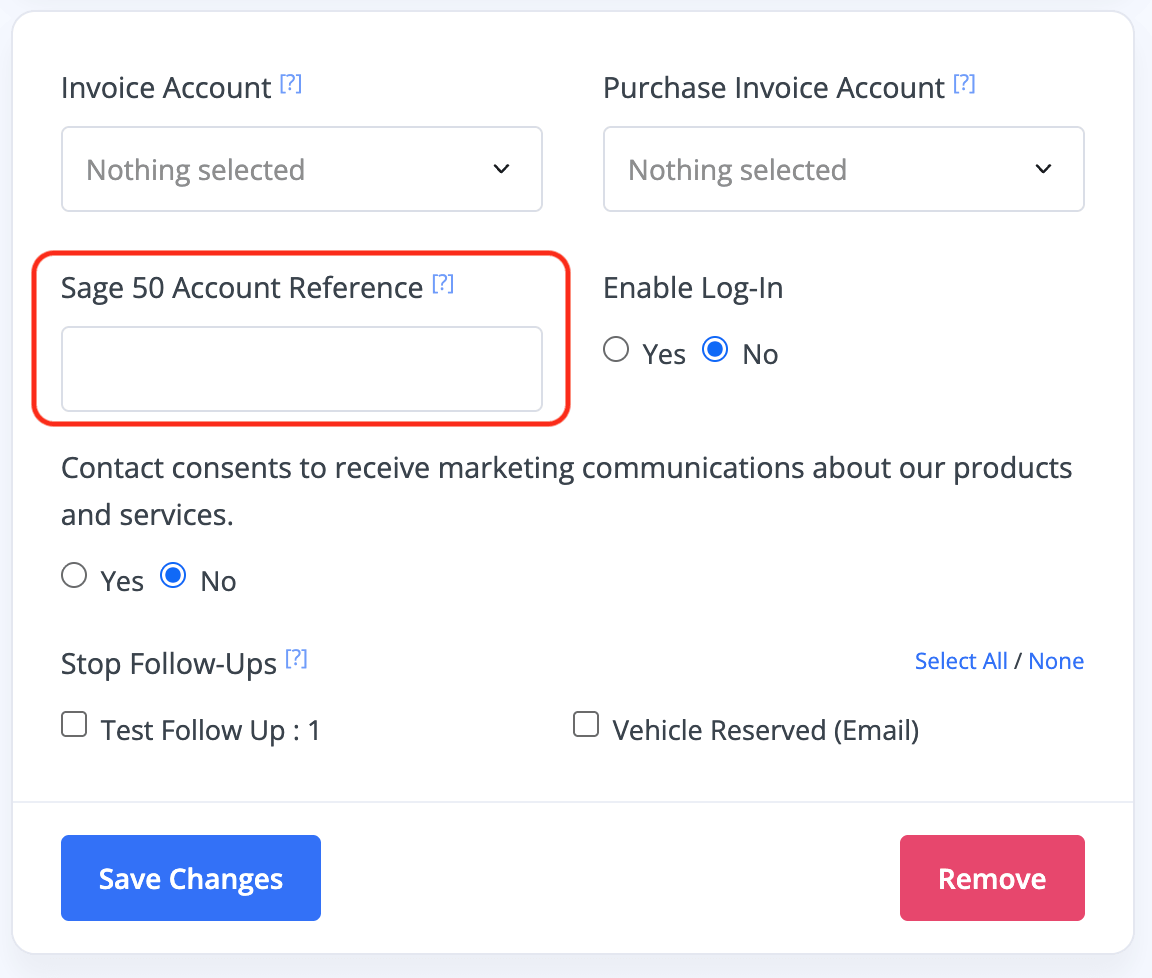Click the Vehicle Reserved (Email) label text
Image resolution: width=1152 pixels, height=978 pixels.
765,731
